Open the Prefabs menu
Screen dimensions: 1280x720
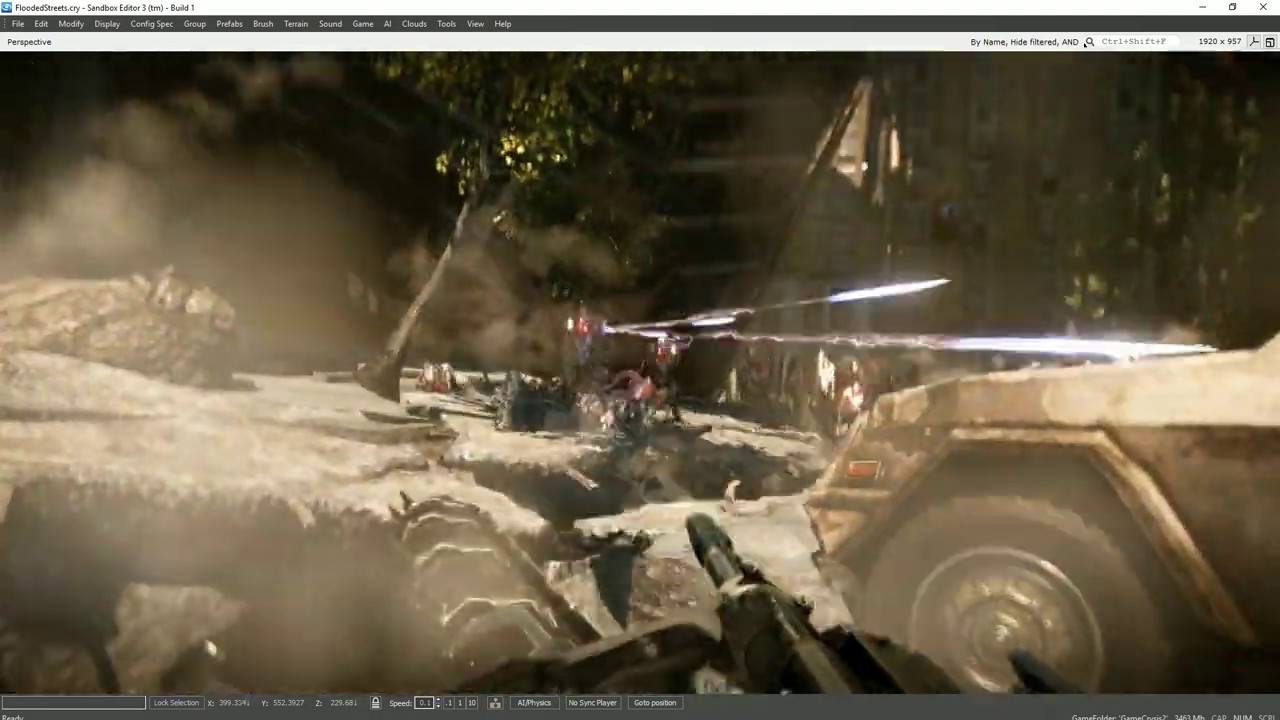tap(230, 24)
